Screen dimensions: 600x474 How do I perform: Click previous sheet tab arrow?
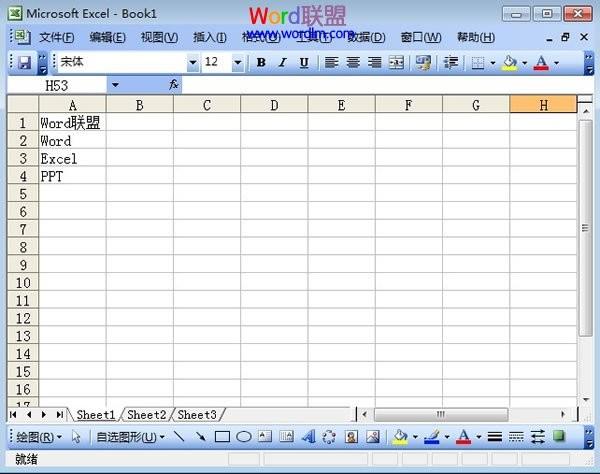(29, 415)
